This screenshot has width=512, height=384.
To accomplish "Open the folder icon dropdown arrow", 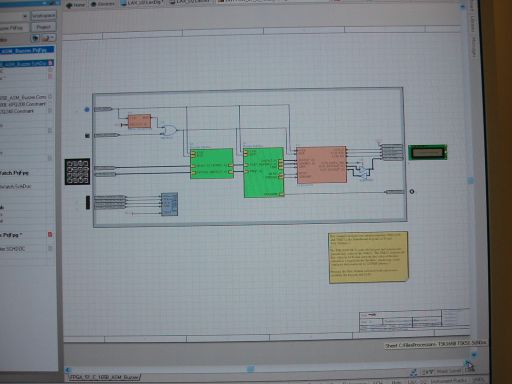I will click(x=52, y=38).
